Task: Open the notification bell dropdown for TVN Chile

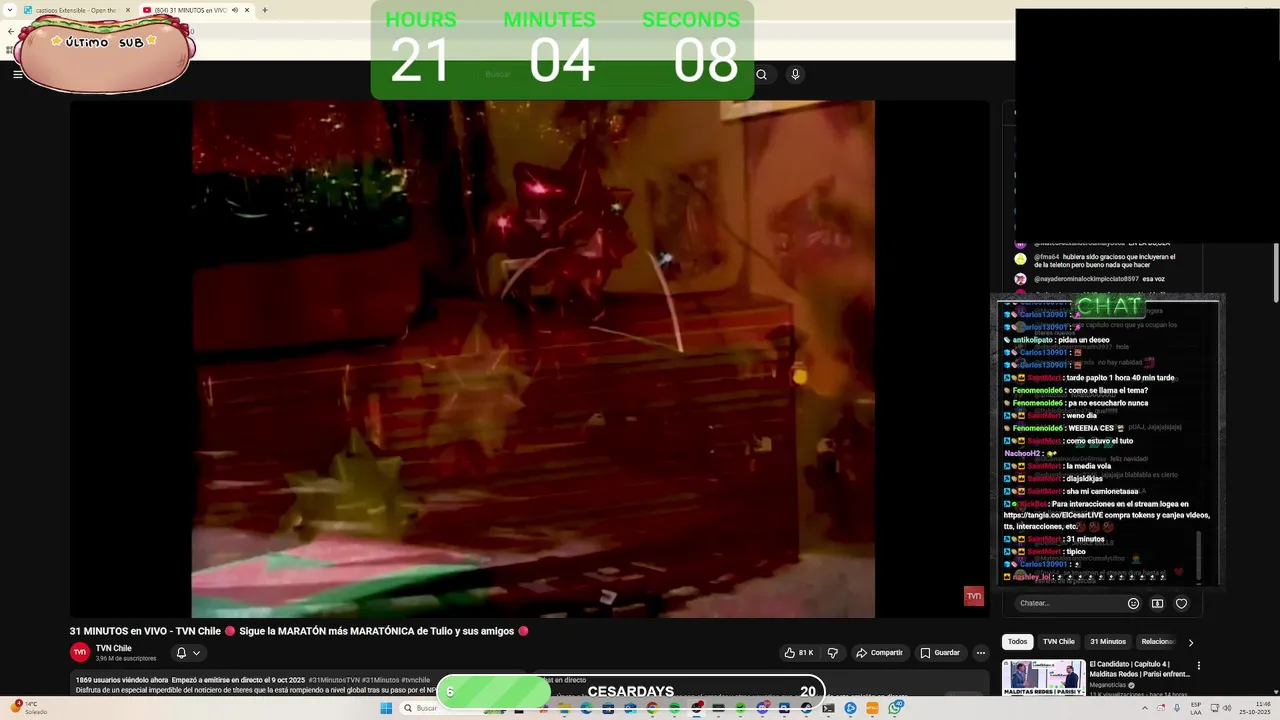Action: (188, 653)
